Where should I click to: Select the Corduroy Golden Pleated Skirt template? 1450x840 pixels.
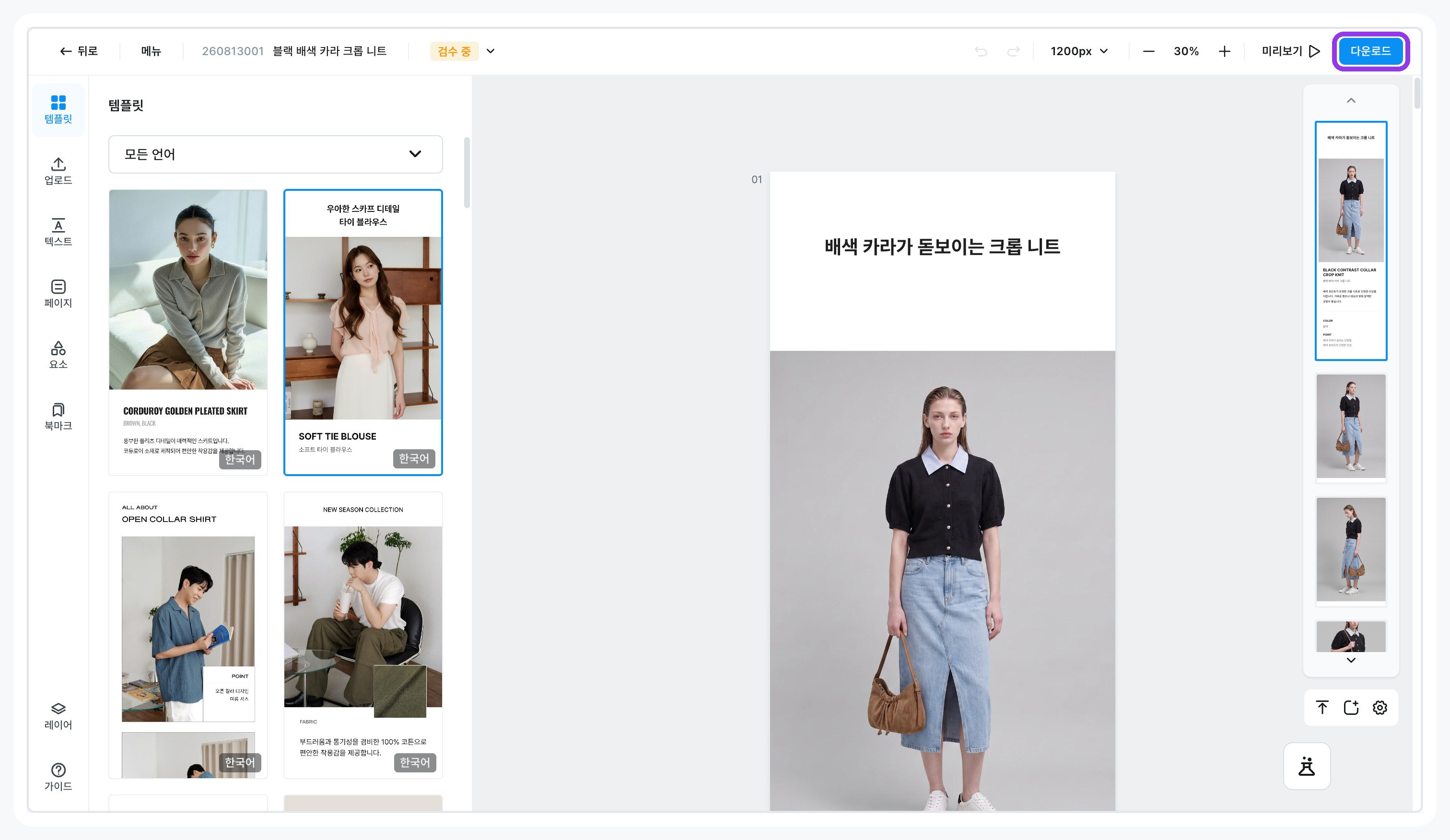[188, 333]
